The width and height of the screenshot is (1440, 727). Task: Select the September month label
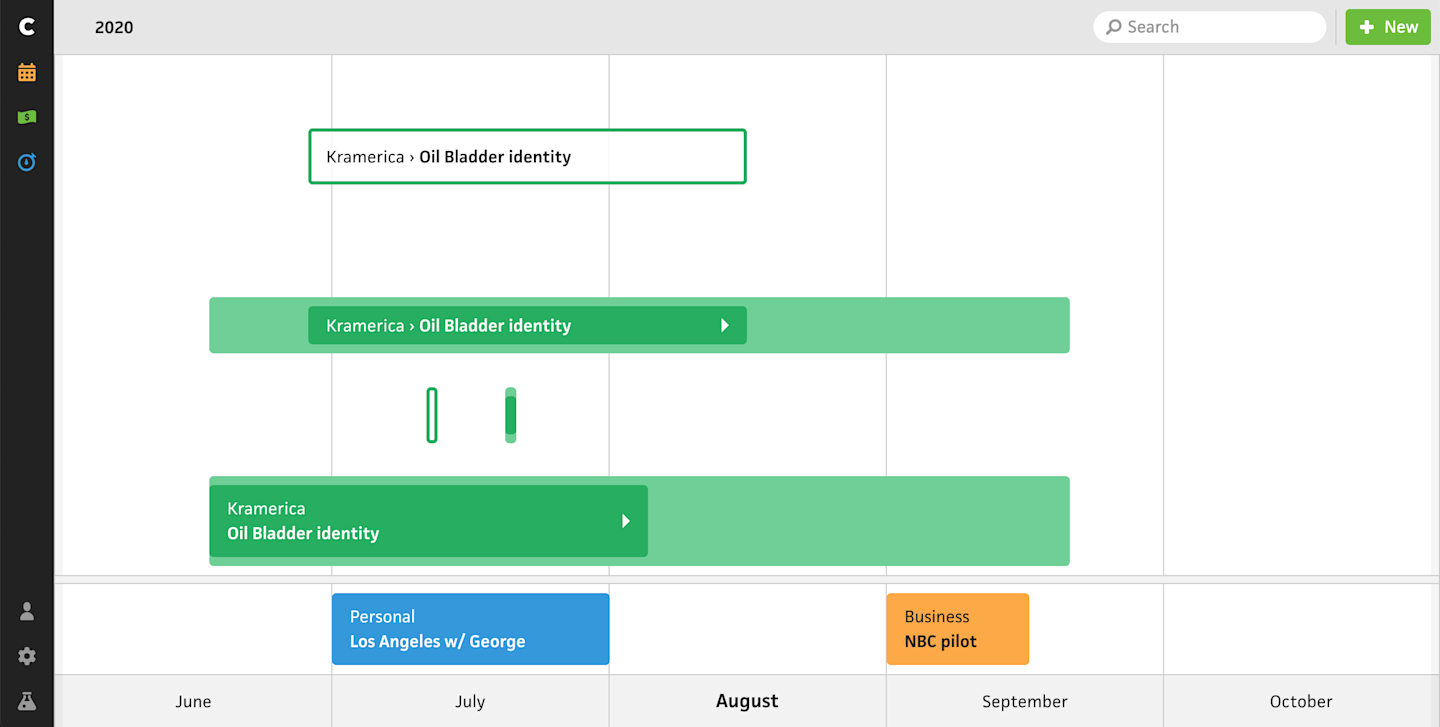coord(1025,701)
